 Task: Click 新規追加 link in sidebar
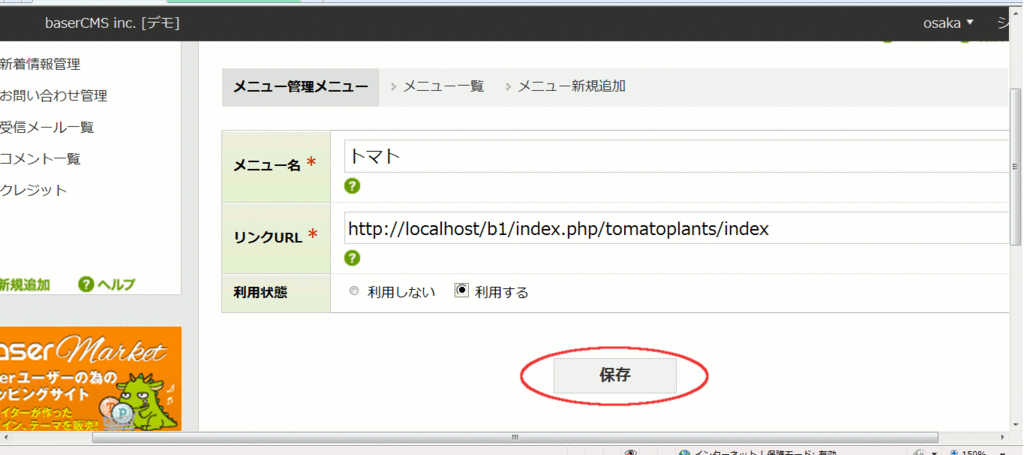click(25, 285)
